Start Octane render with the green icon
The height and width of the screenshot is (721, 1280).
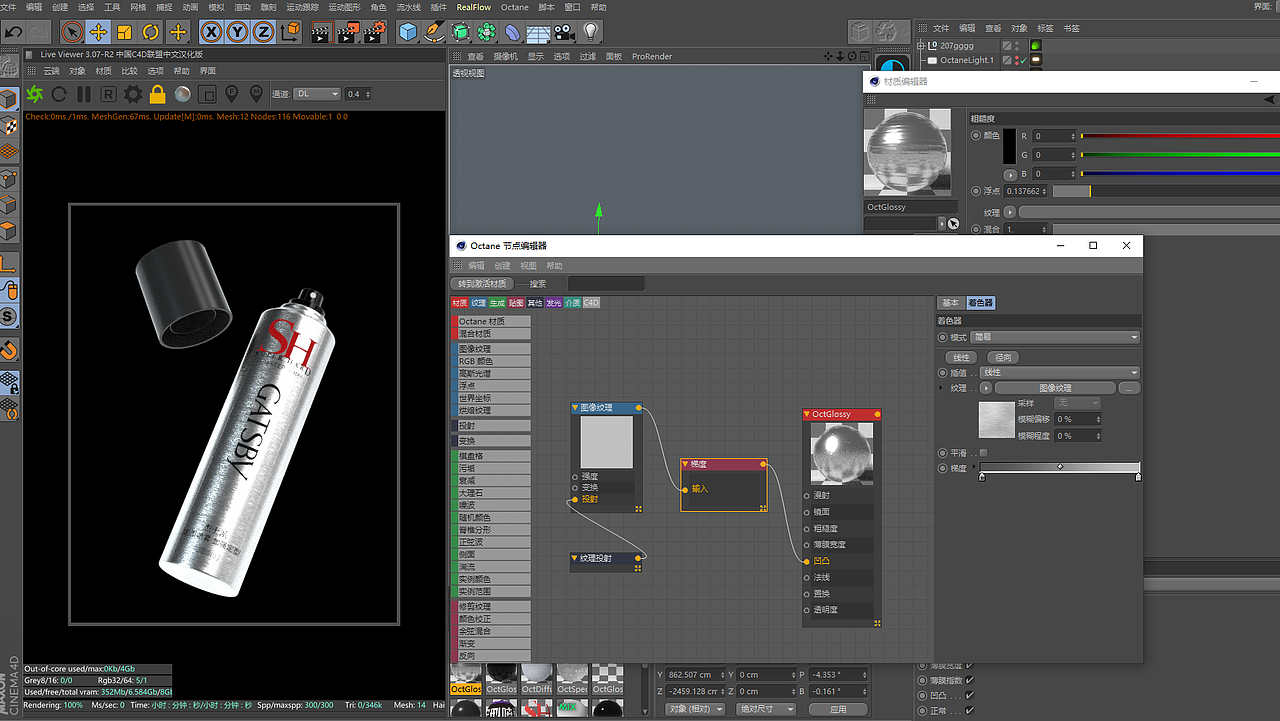[33, 93]
